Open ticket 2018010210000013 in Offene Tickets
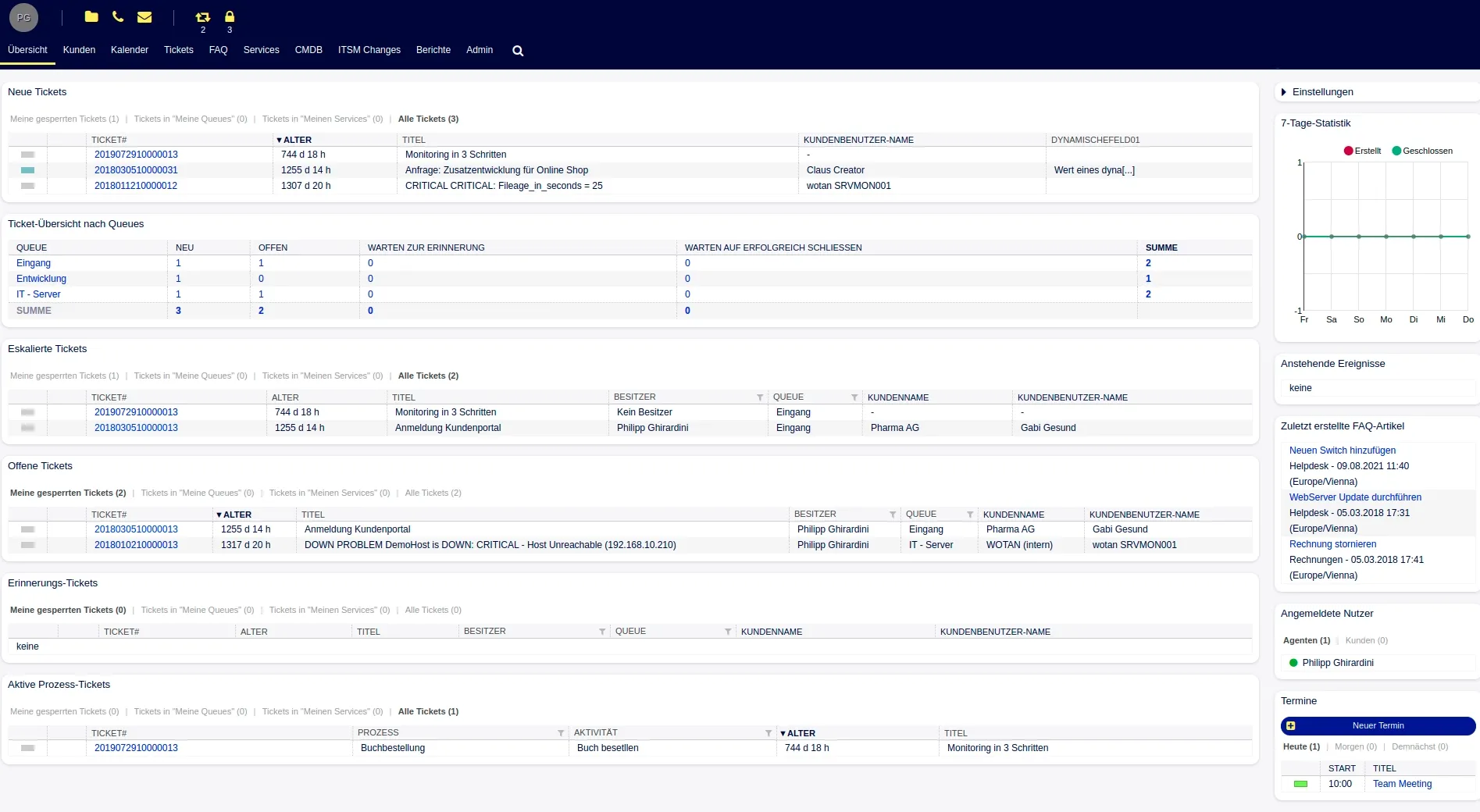Viewport: 1480px width, 812px height. 136,545
